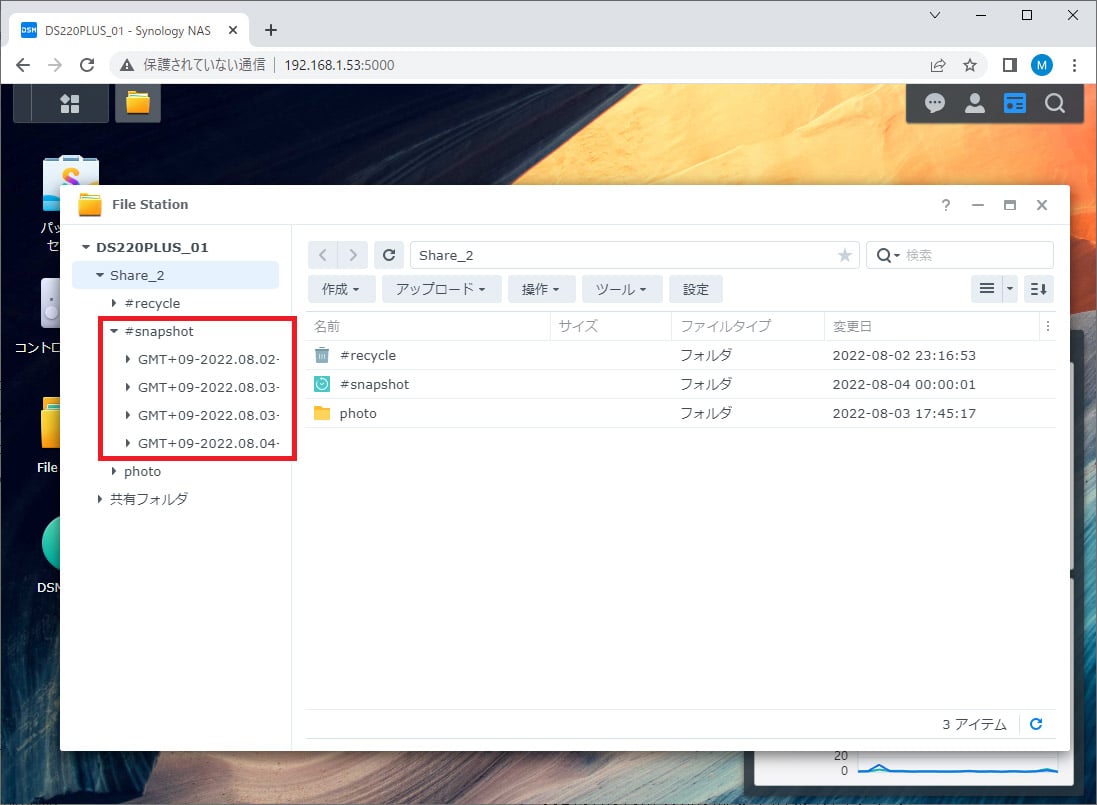Open the ツール menu
Image resolution: width=1097 pixels, height=805 pixels.
tap(621, 289)
